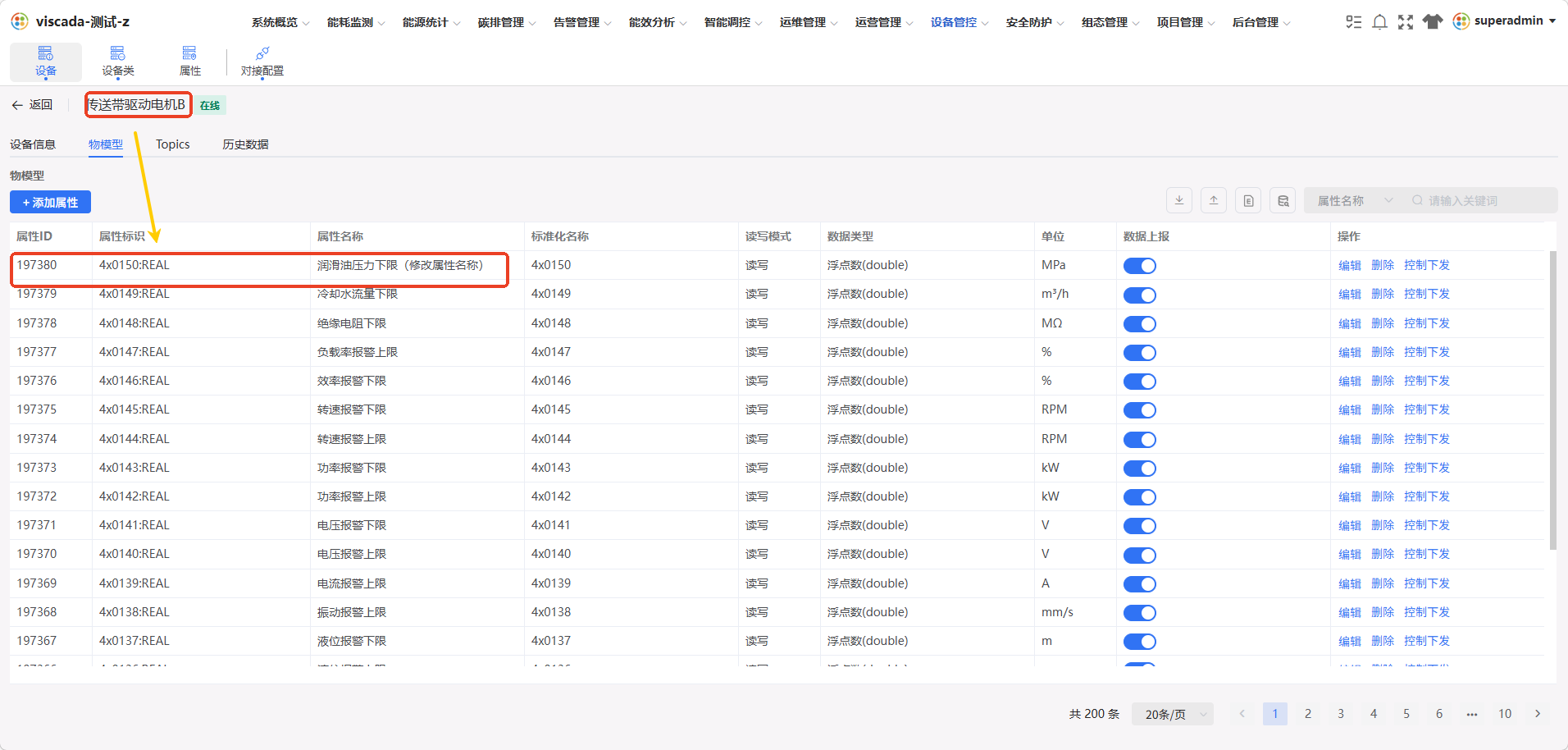The height and width of the screenshot is (750, 1568).
Task: Click 删除 for attribute 197379
Action: point(1382,294)
